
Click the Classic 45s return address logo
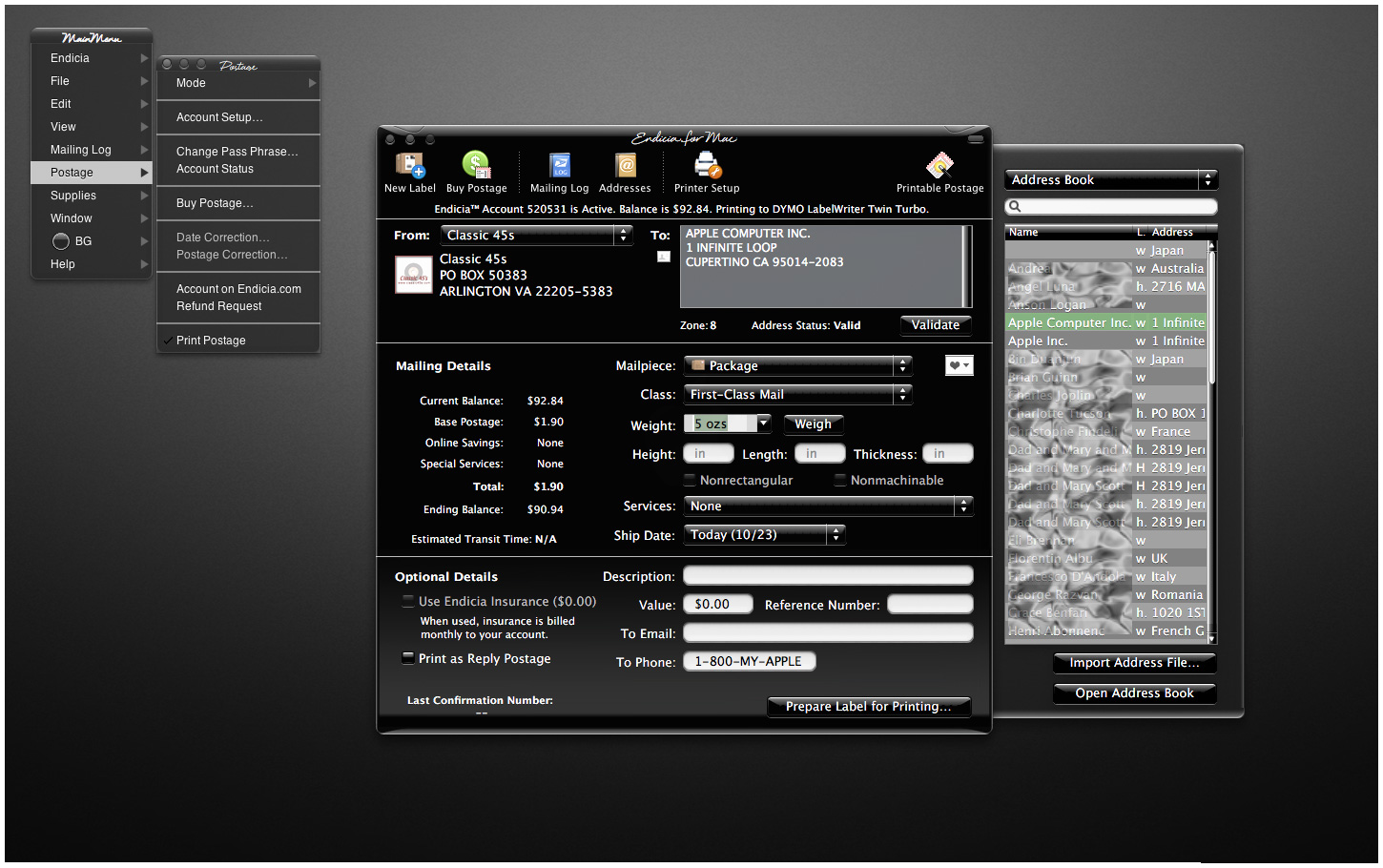coord(414,276)
